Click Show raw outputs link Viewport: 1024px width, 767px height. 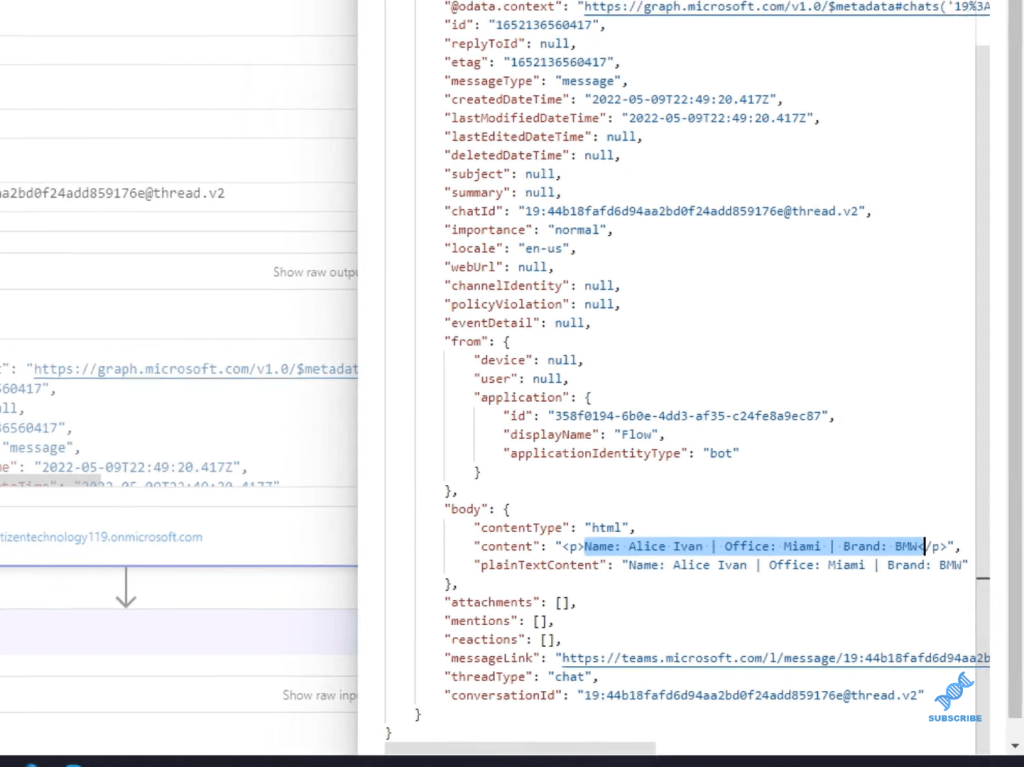[315, 272]
